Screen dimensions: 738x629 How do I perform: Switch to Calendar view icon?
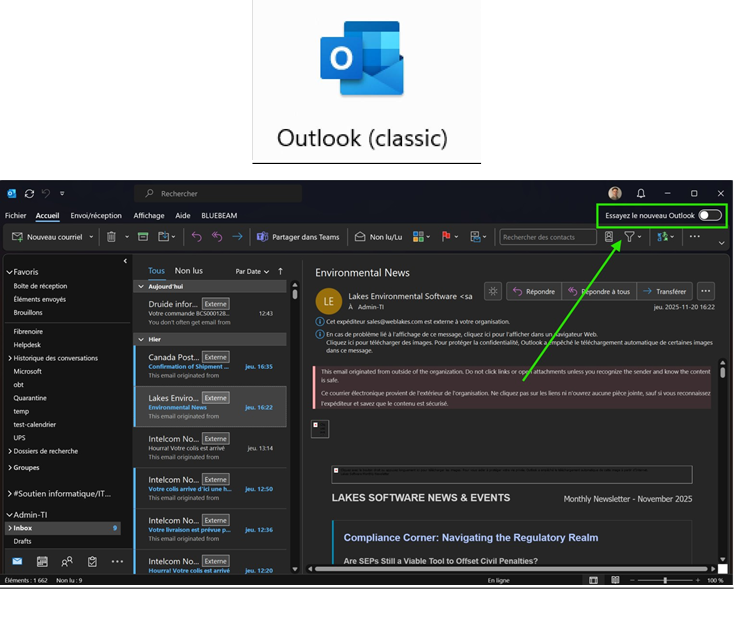point(42,561)
